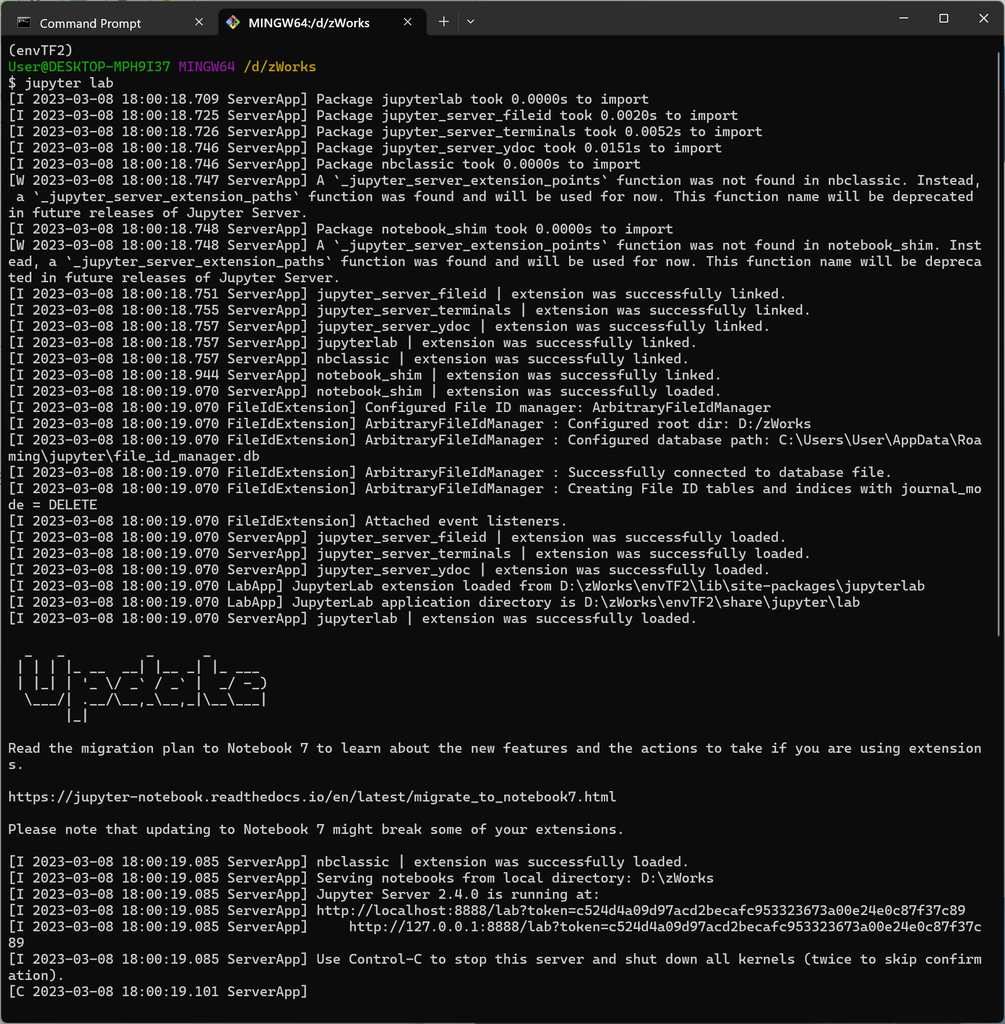Screen dimensions: 1005x1024
Task: Click 'Jupyter Server 2.4.0 is running at:' line
Action: click(x=303, y=894)
